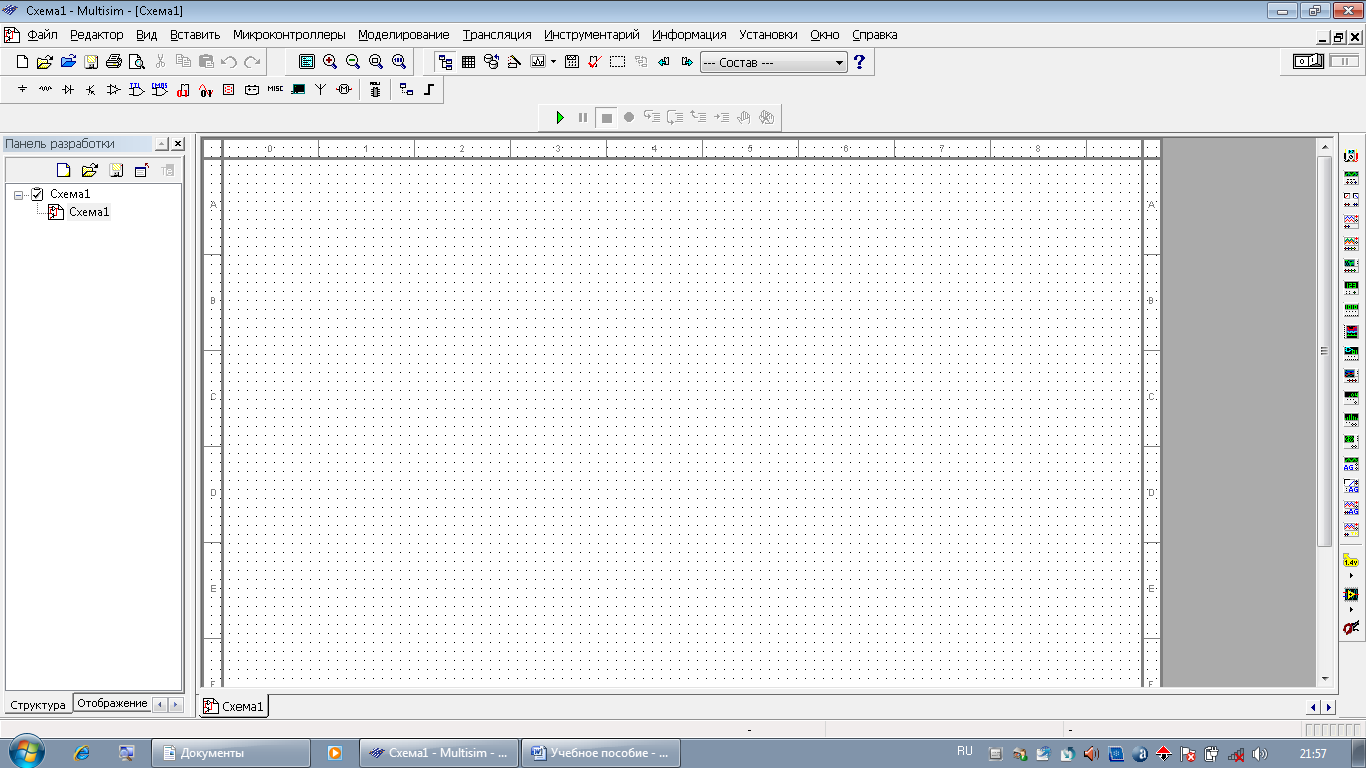1366x768 pixels.
Task: Collapse the Схема1 tree node
Action: pyautogui.click(x=18, y=194)
